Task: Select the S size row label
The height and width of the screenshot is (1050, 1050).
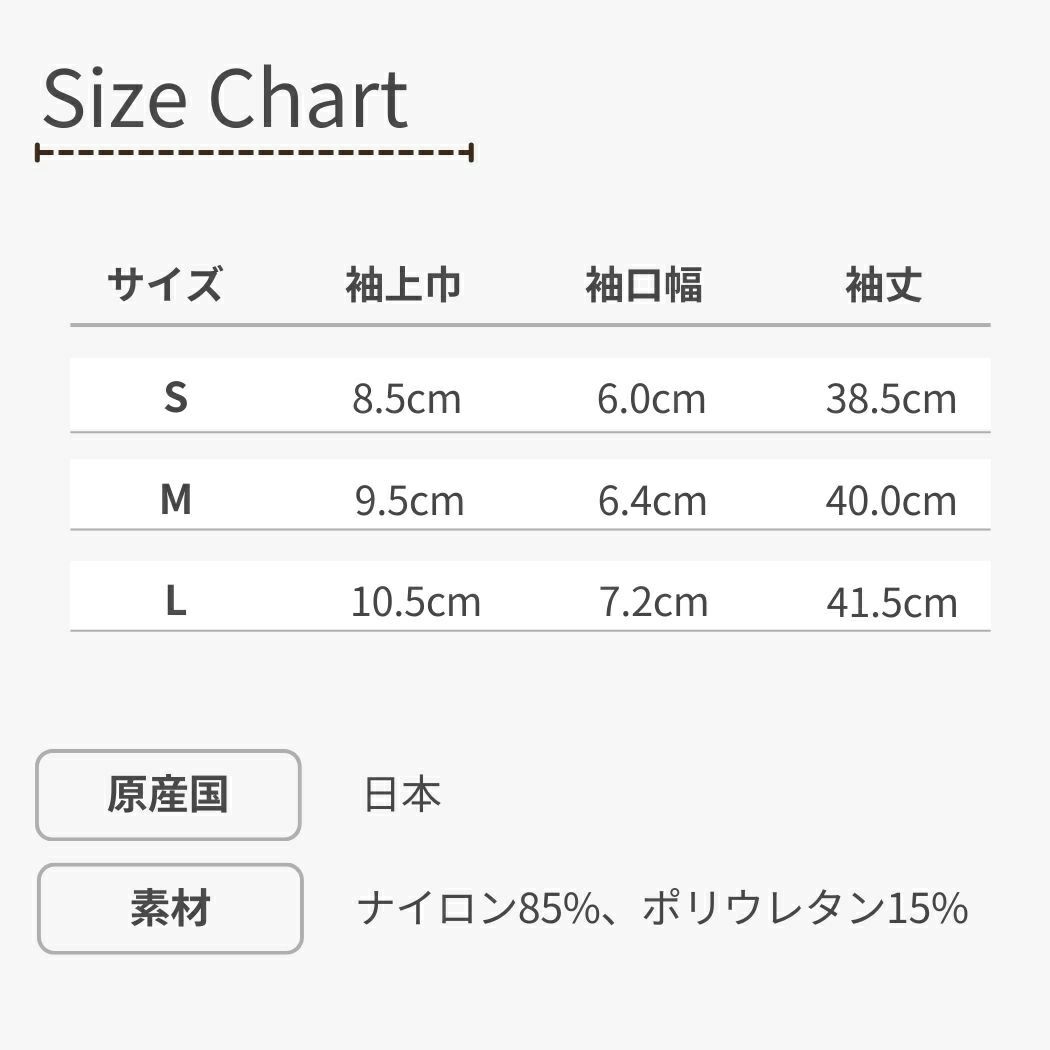Action: [x=175, y=398]
